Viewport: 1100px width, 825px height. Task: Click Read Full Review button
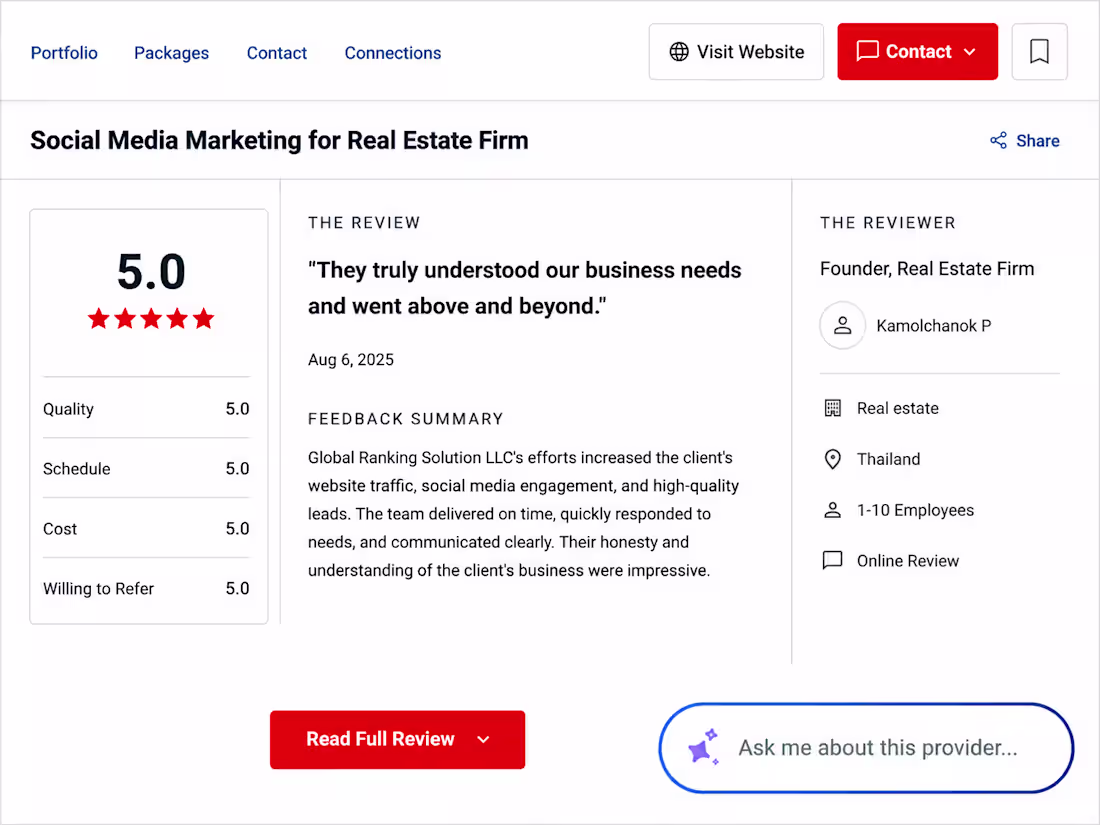[x=397, y=739]
